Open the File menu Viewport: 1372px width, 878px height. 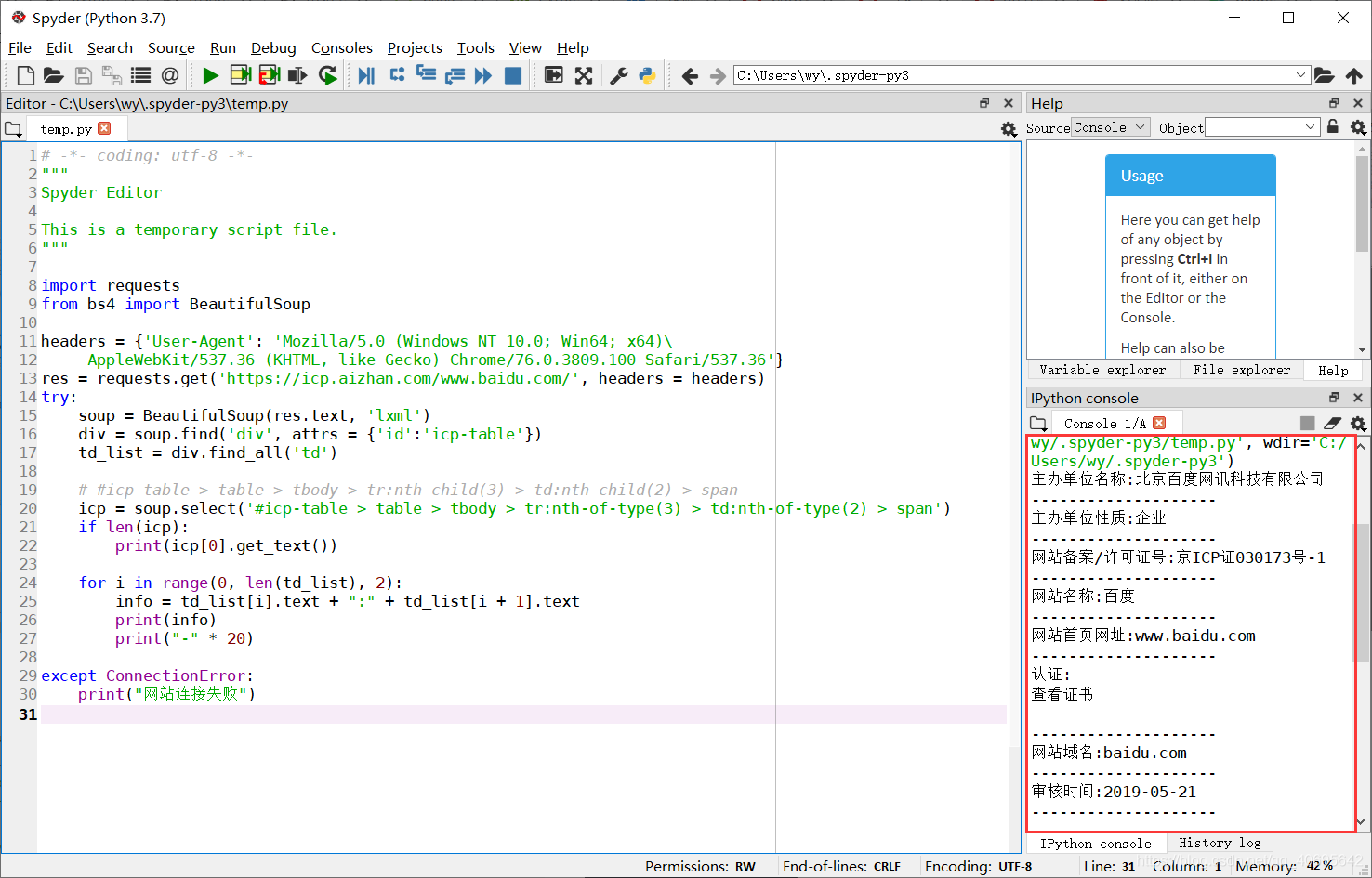(x=20, y=47)
